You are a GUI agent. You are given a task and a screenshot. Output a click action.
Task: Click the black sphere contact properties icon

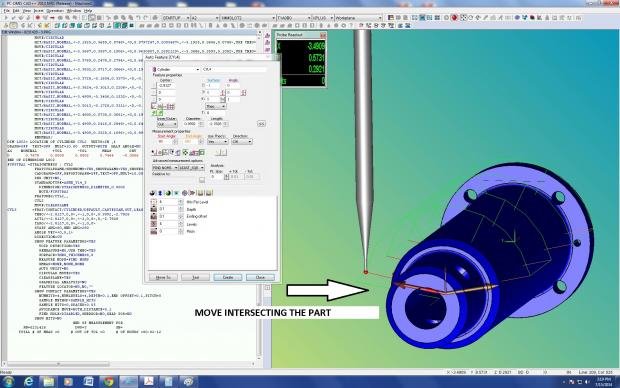pyautogui.click(x=153, y=193)
